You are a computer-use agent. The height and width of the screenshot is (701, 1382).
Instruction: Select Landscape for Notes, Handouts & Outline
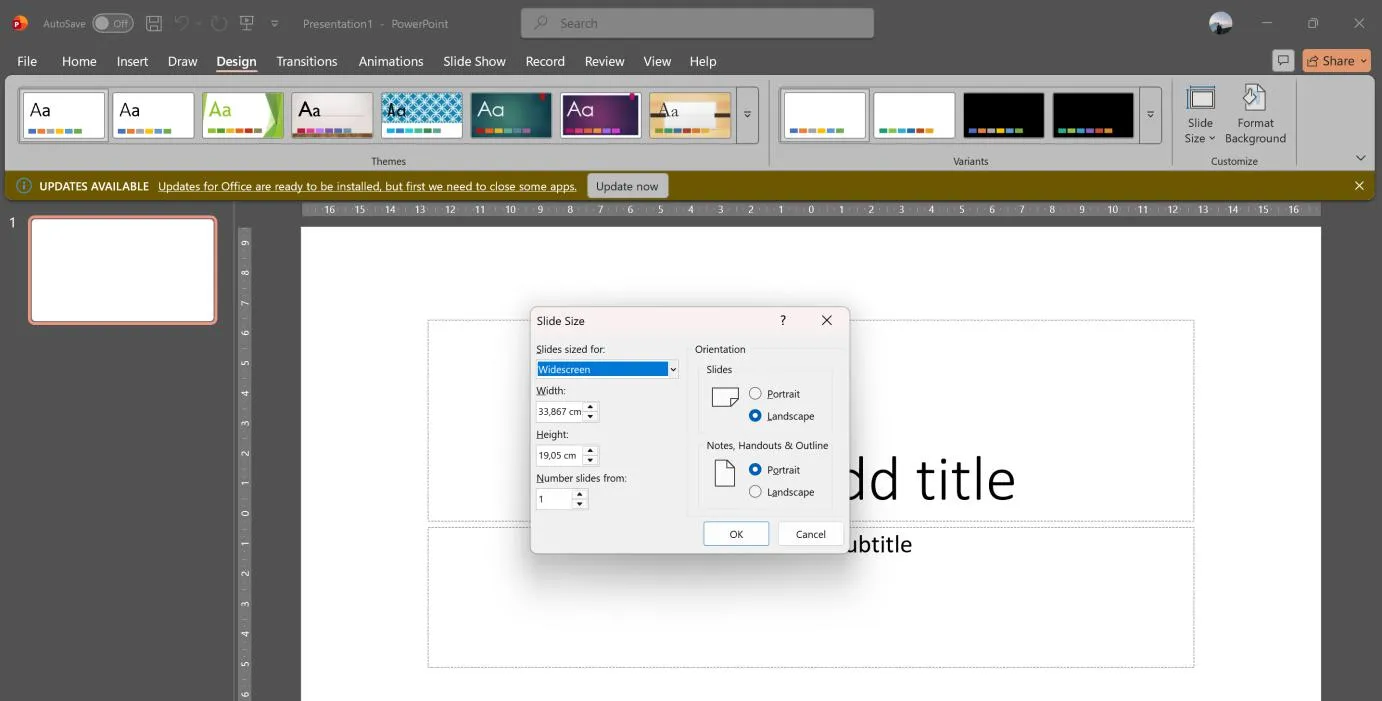point(755,492)
